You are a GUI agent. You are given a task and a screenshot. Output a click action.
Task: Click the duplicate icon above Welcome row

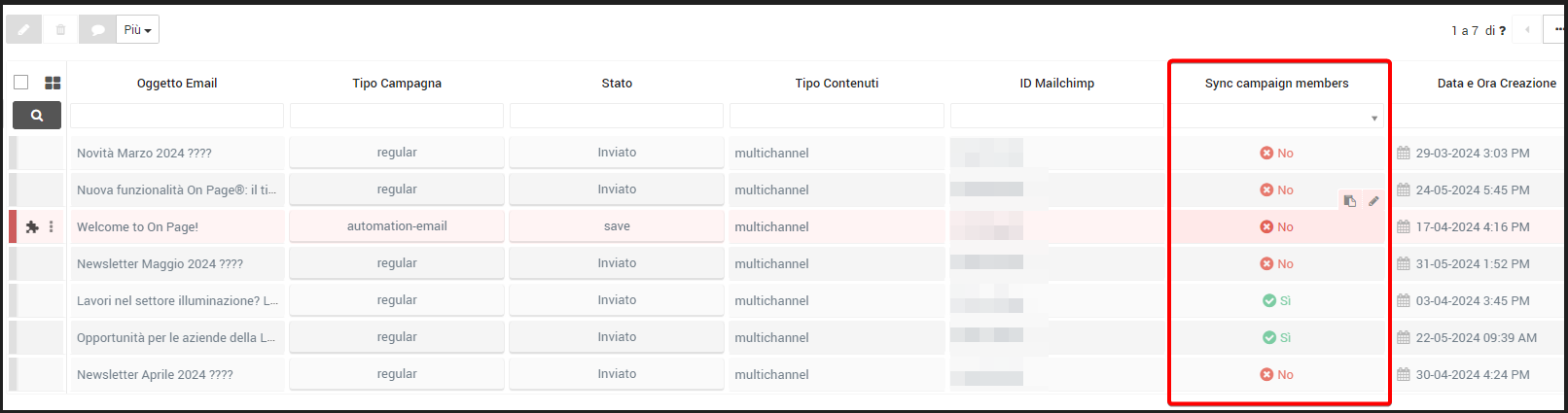[x=1349, y=201]
